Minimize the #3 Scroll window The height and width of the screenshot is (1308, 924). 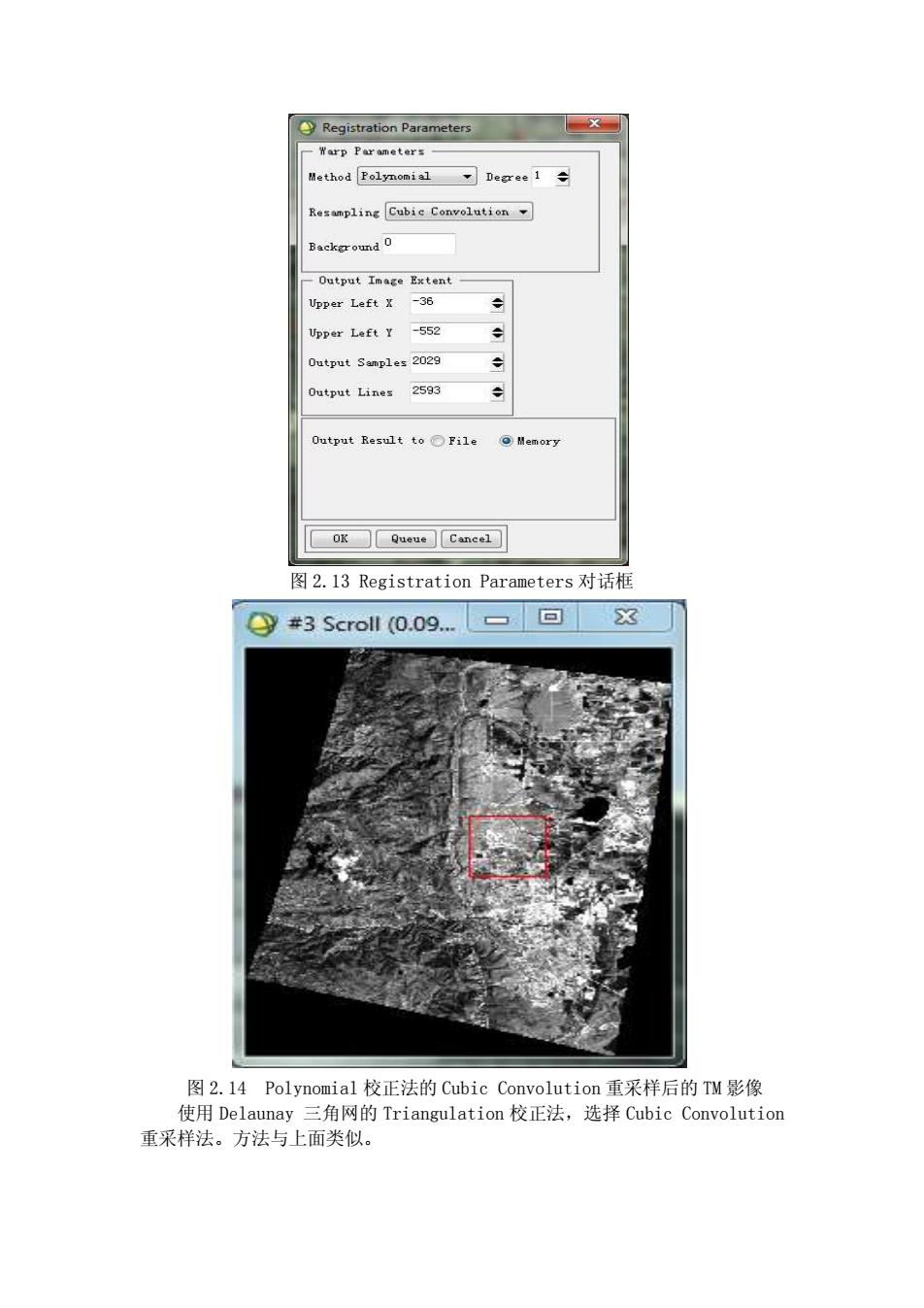[x=497, y=618]
